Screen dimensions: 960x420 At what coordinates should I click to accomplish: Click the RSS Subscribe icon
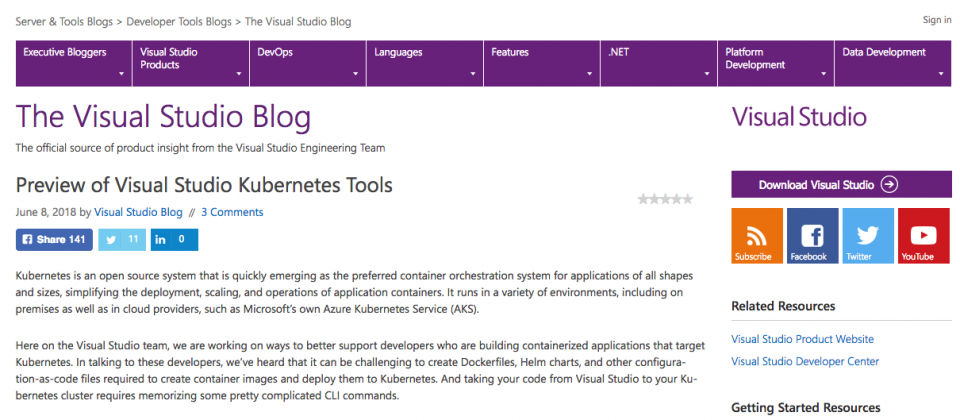(x=757, y=236)
